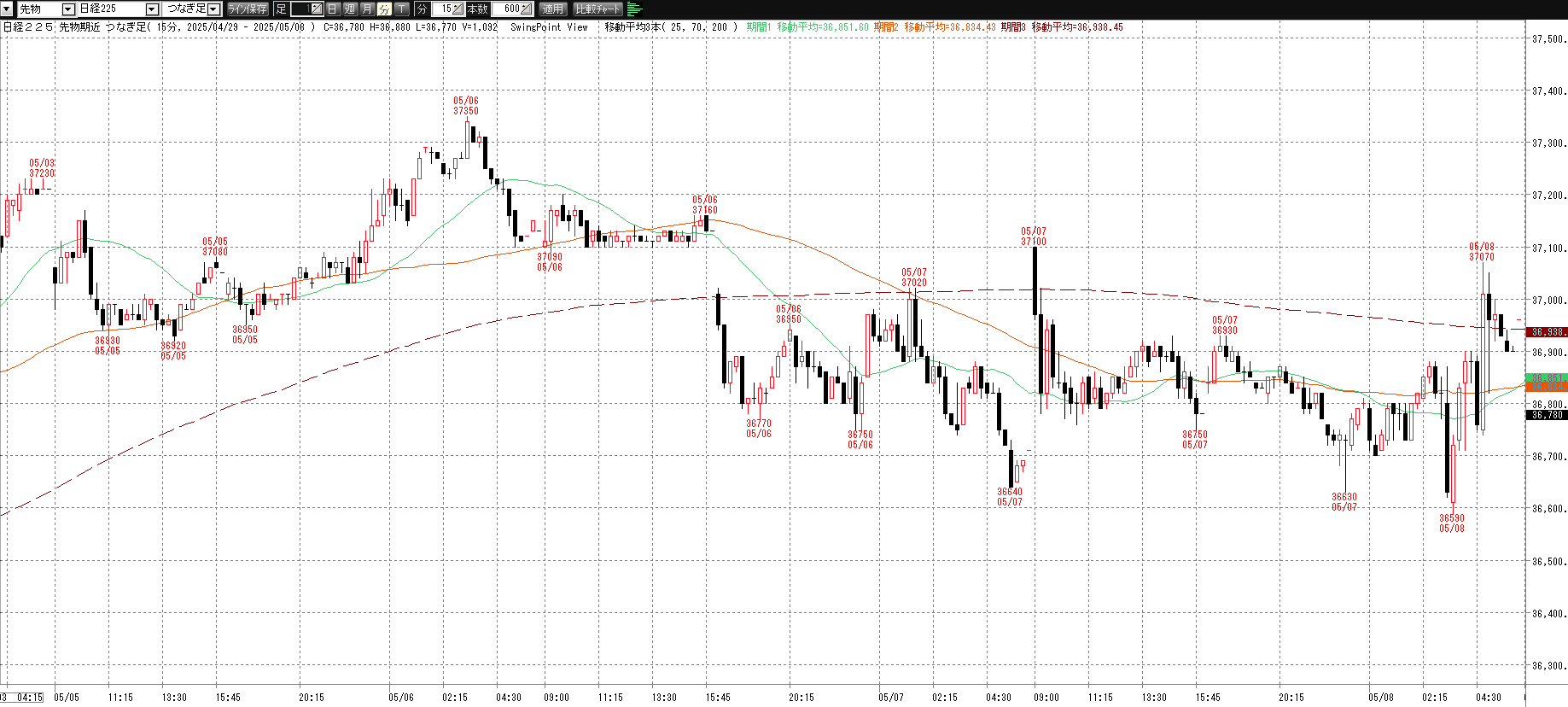Switch chart to 週 (weekly) bars
The image size is (1568, 707).
click(x=350, y=9)
